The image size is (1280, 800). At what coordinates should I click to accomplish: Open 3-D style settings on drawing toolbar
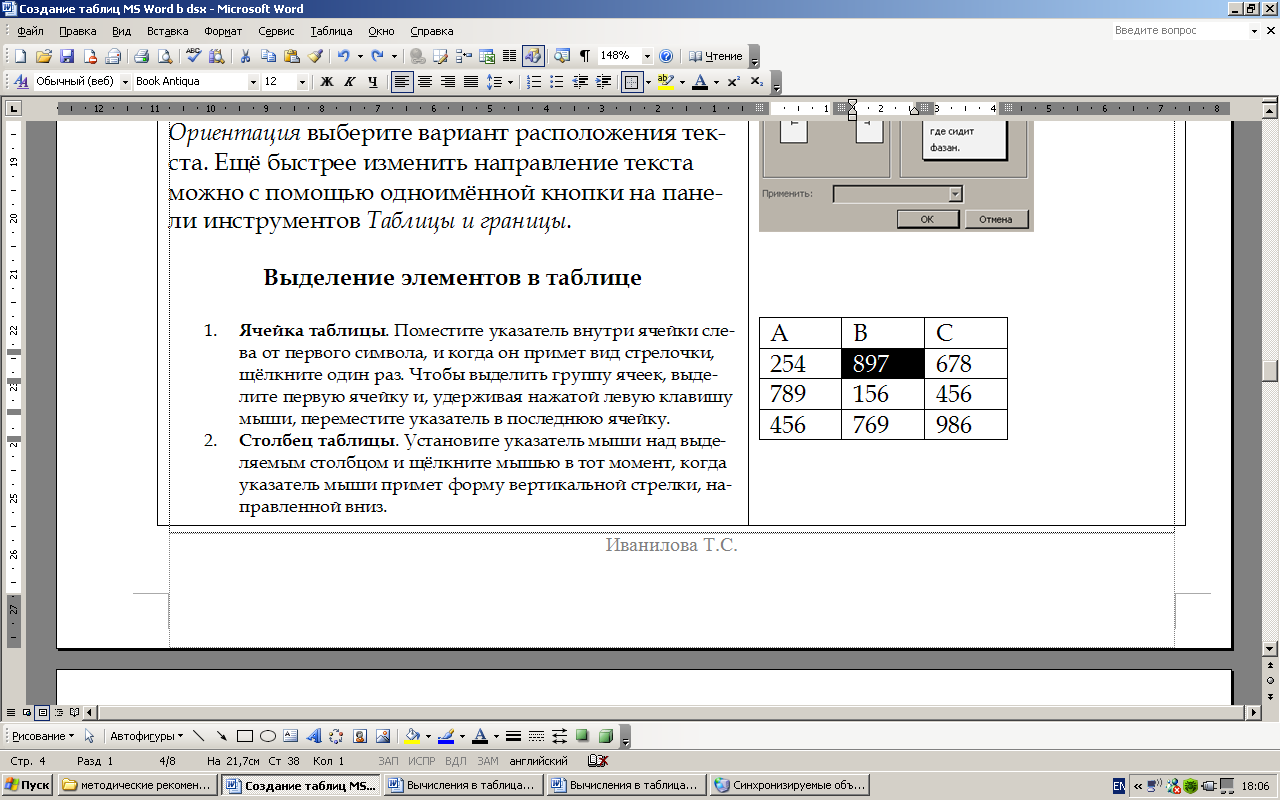605,736
